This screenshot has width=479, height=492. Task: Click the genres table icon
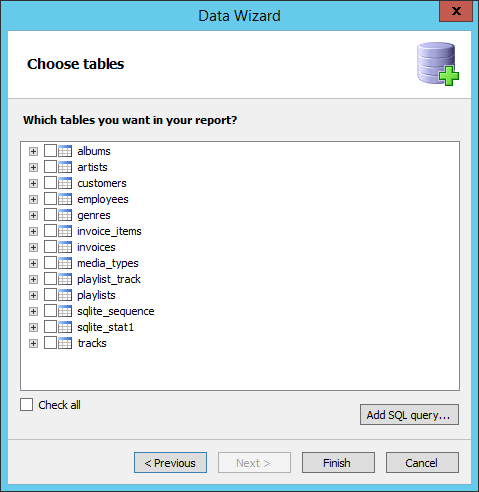point(65,215)
